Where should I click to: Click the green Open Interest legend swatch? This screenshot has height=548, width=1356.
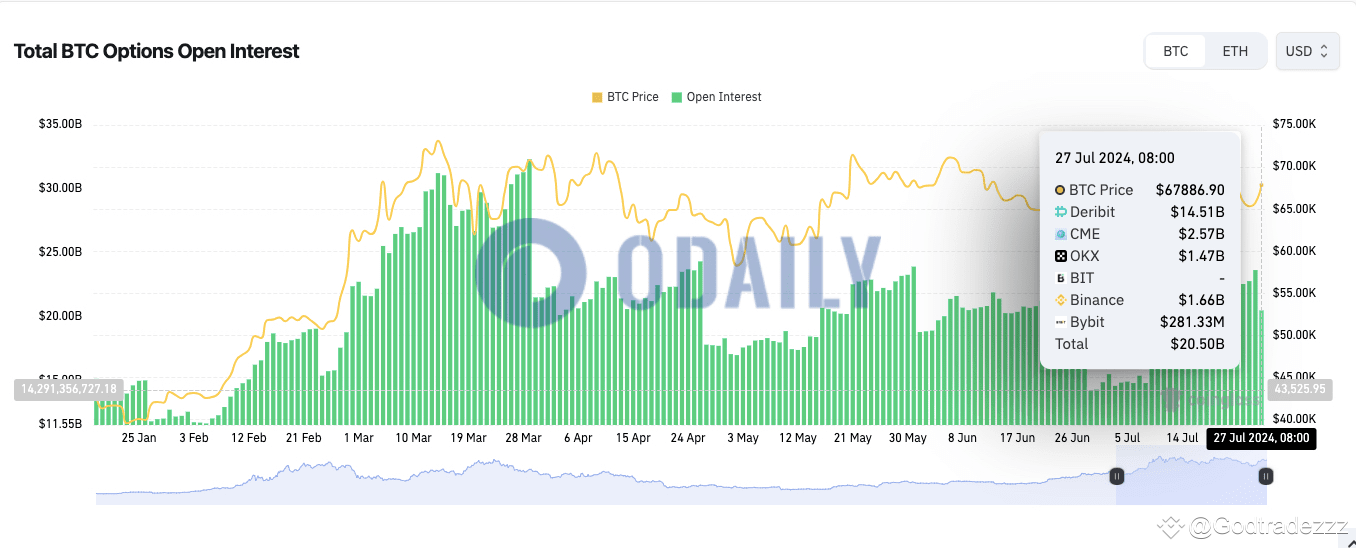(x=677, y=97)
